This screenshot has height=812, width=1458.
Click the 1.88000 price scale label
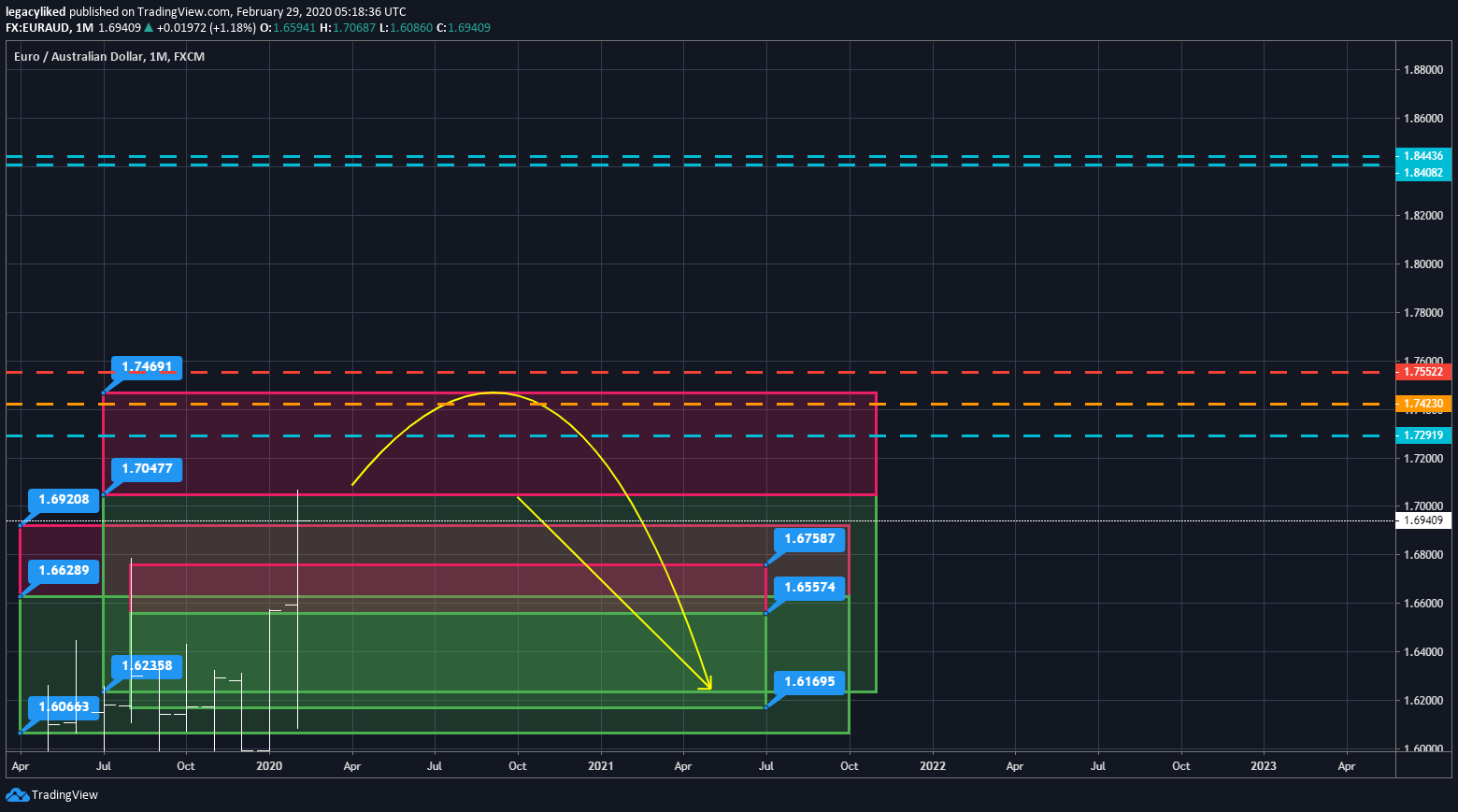(x=1423, y=70)
